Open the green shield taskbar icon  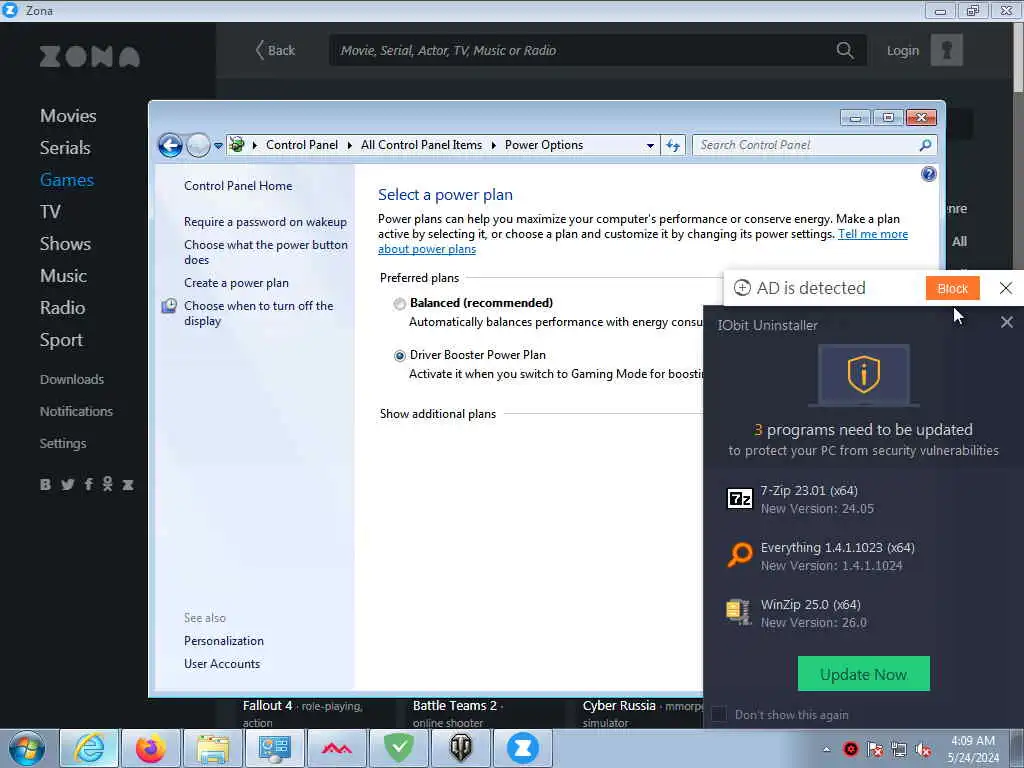pos(398,748)
